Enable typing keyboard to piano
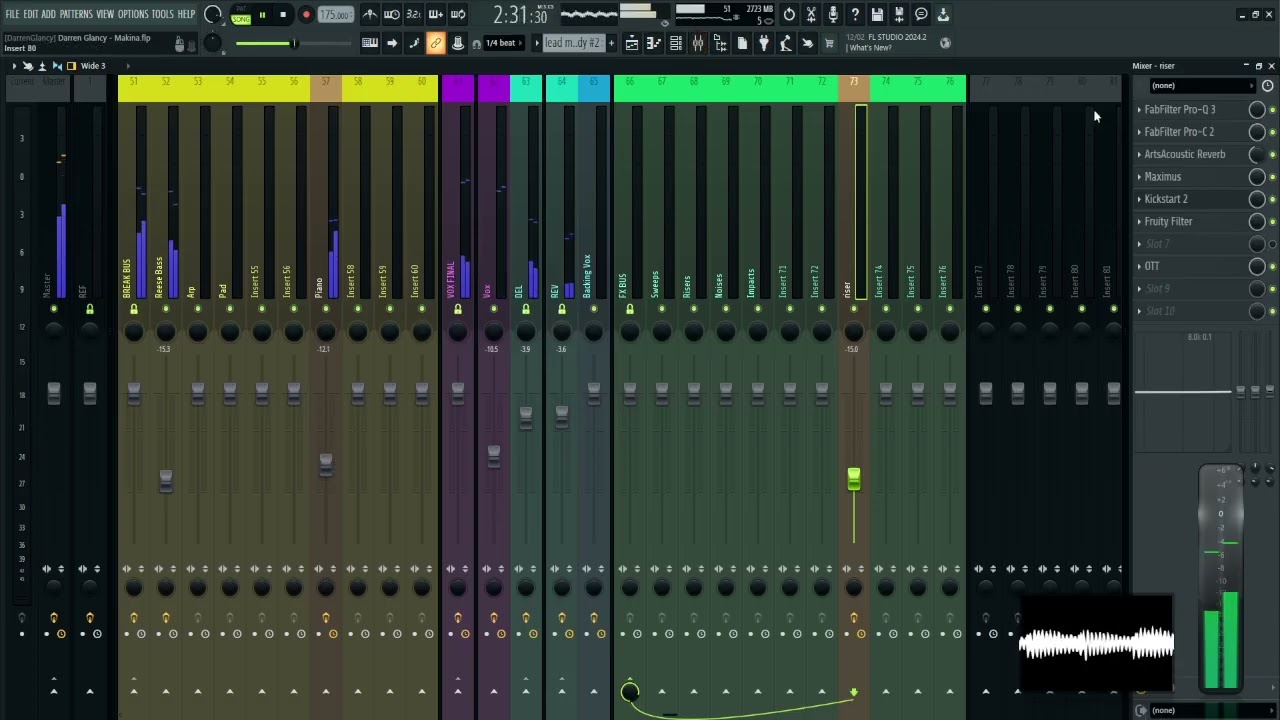Image resolution: width=1280 pixels, height=720 pixels. pyautogui.click(x=370, y=43)
